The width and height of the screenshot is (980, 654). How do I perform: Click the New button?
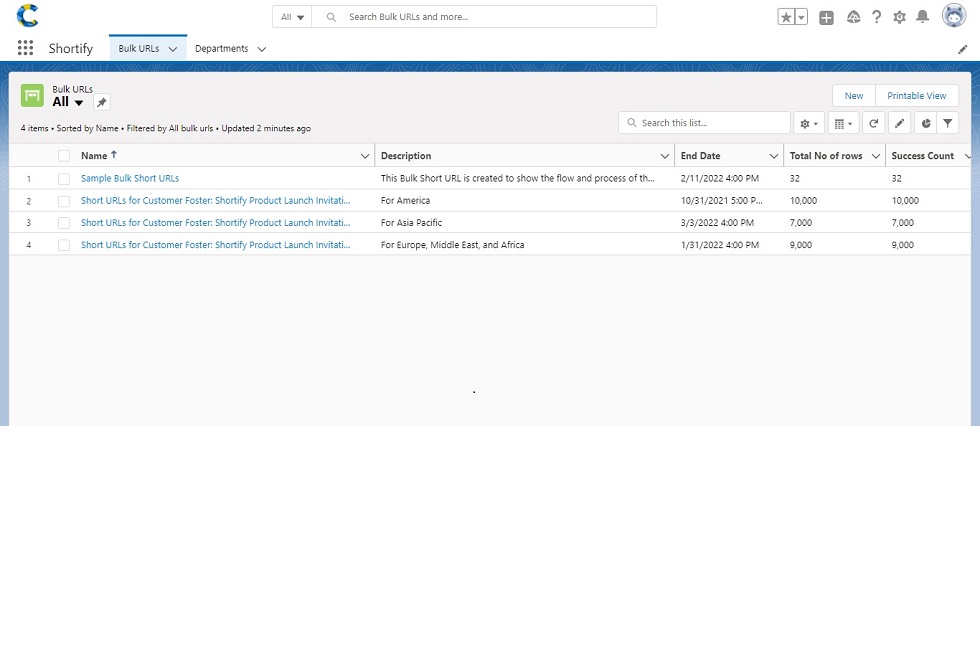(x=853, y=96)
